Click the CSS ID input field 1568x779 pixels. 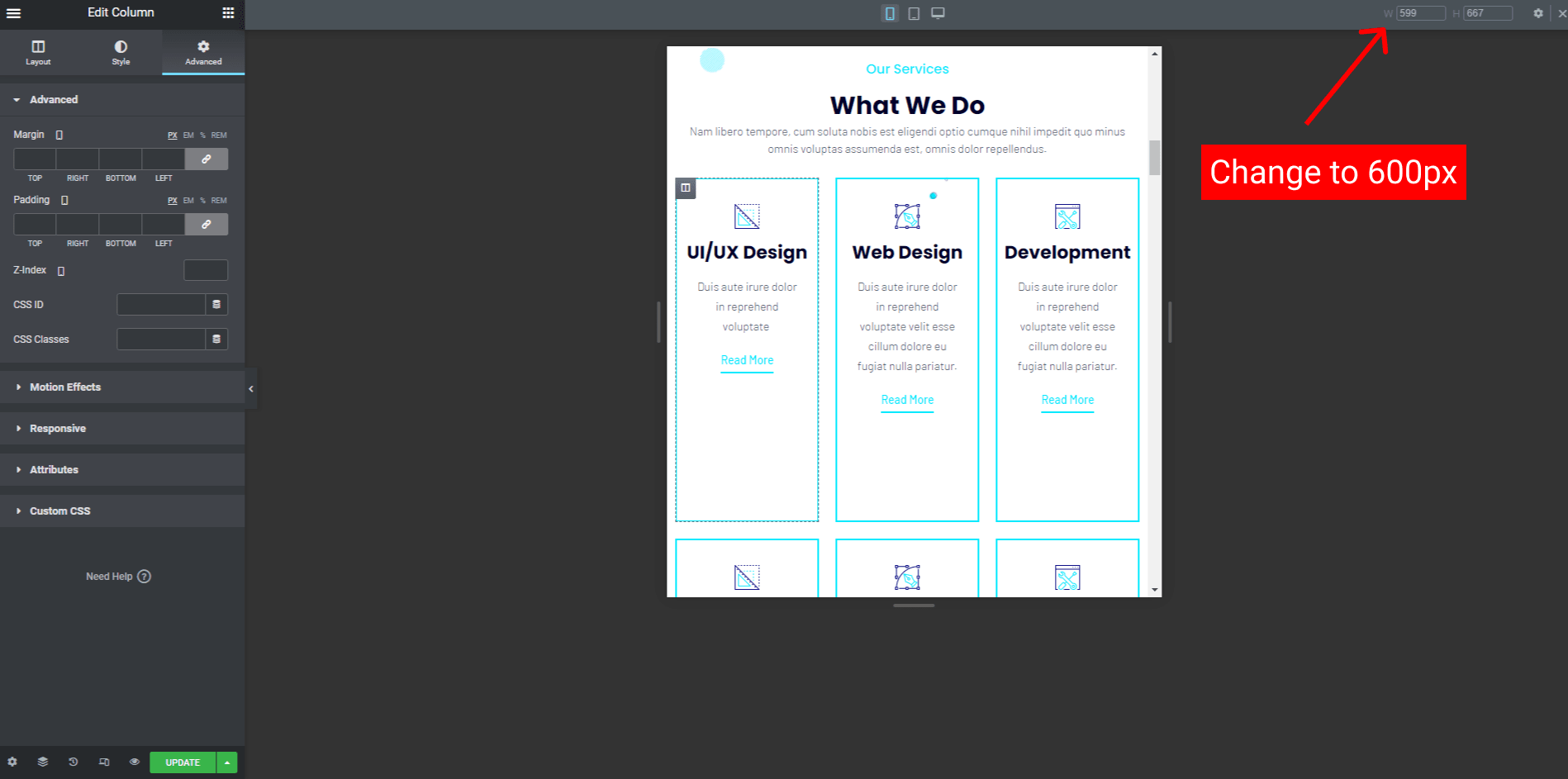coord(161,304)
